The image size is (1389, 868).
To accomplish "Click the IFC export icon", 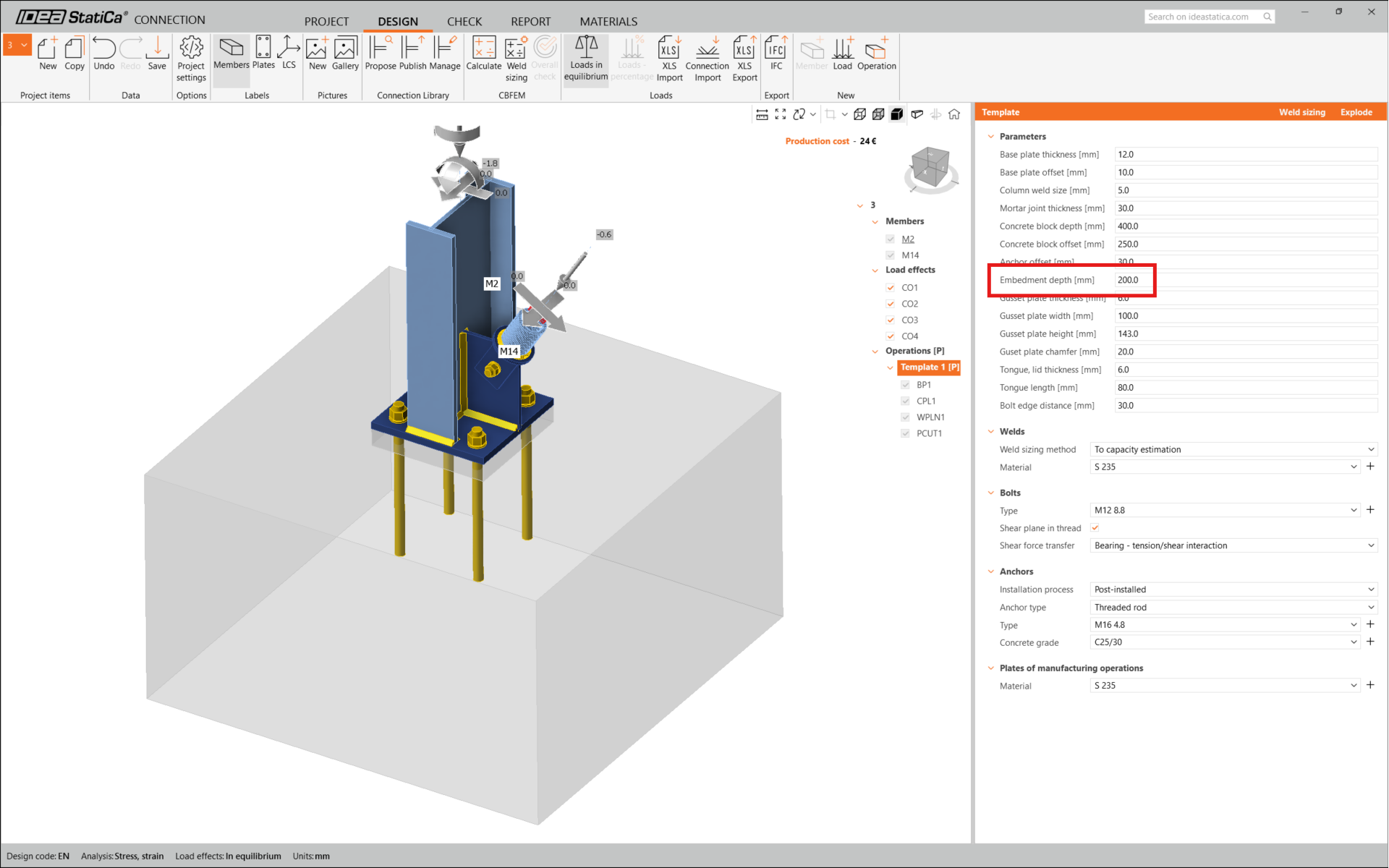I will (776, 54).
